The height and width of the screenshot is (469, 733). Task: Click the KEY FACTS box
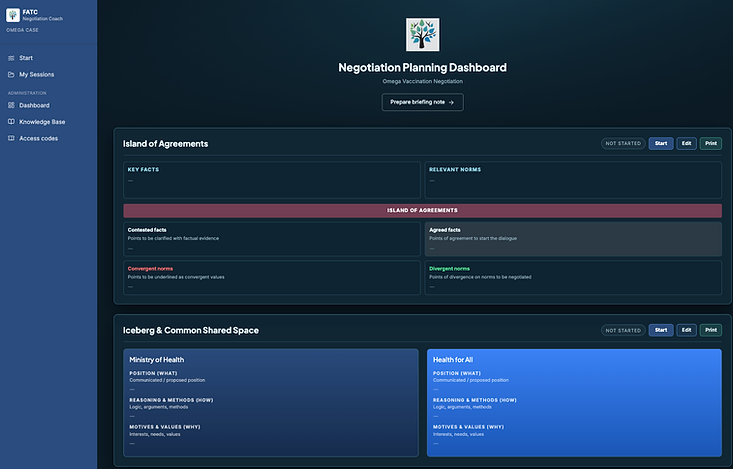point(272,180)
